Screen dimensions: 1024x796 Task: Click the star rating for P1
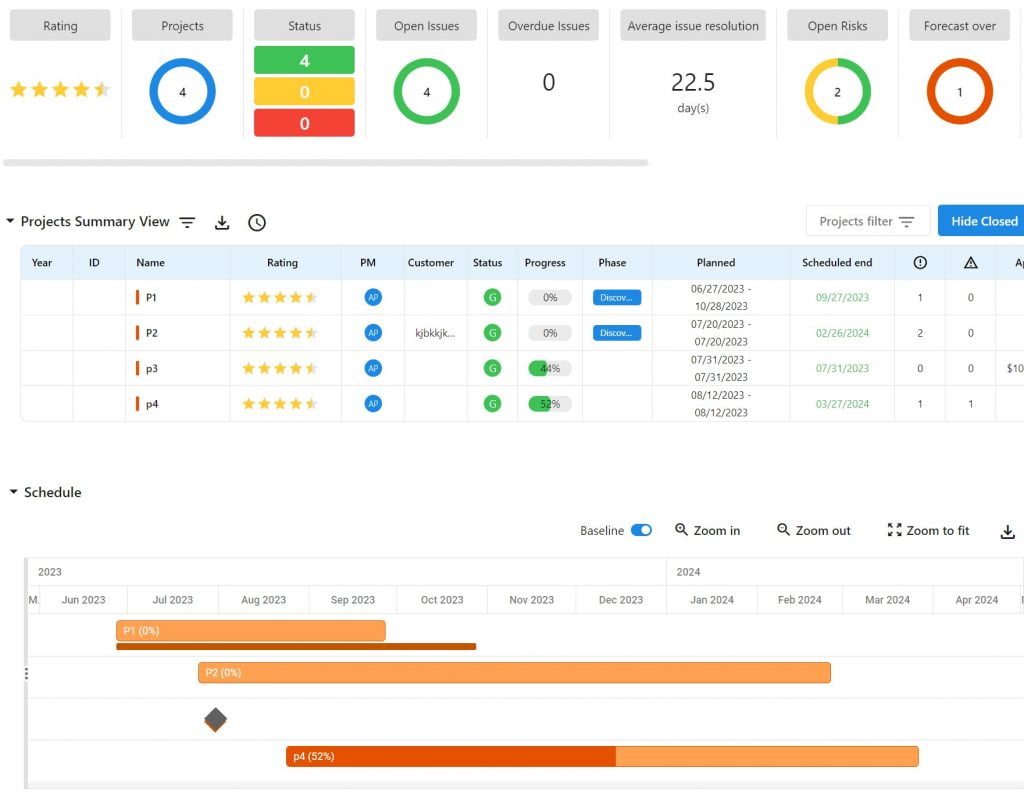pyautogui.click(x=280, y=297)
